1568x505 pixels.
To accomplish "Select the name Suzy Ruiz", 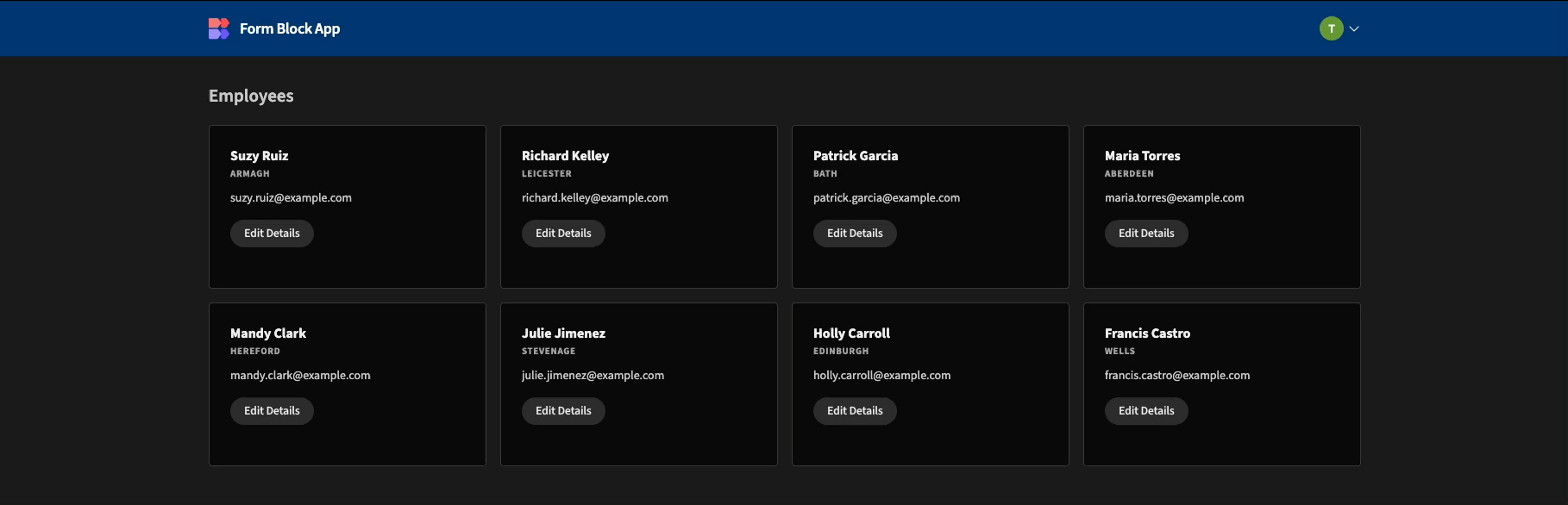I will [259, 156].
